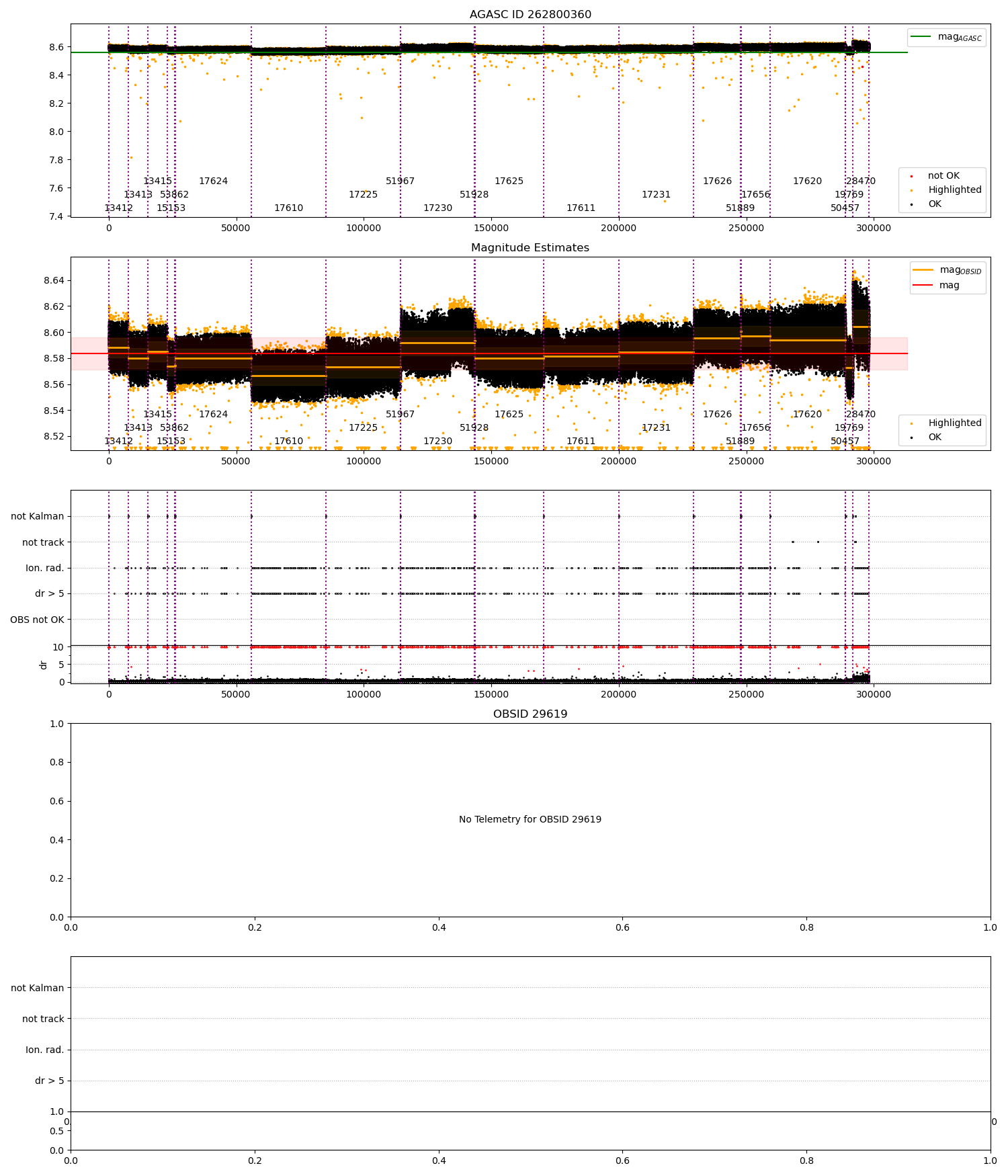The image size is (1008, 1176).
Task: Click the red 'mag' legend line swatch
Action: 923,286
